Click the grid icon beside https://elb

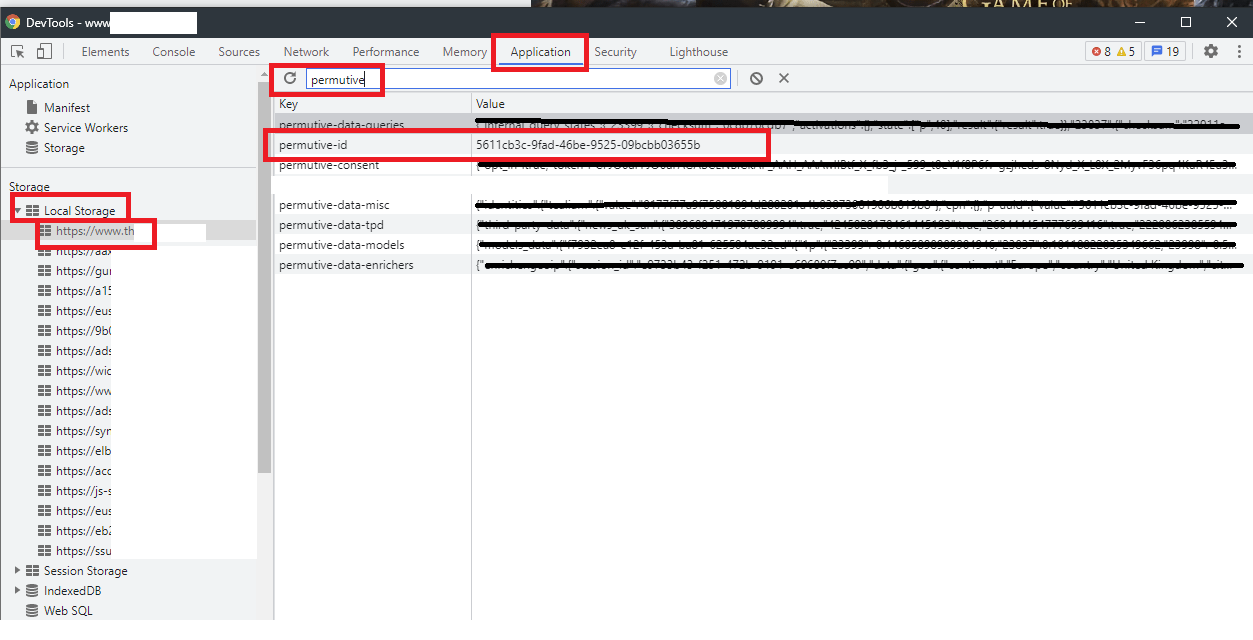(x=44, y=451)
